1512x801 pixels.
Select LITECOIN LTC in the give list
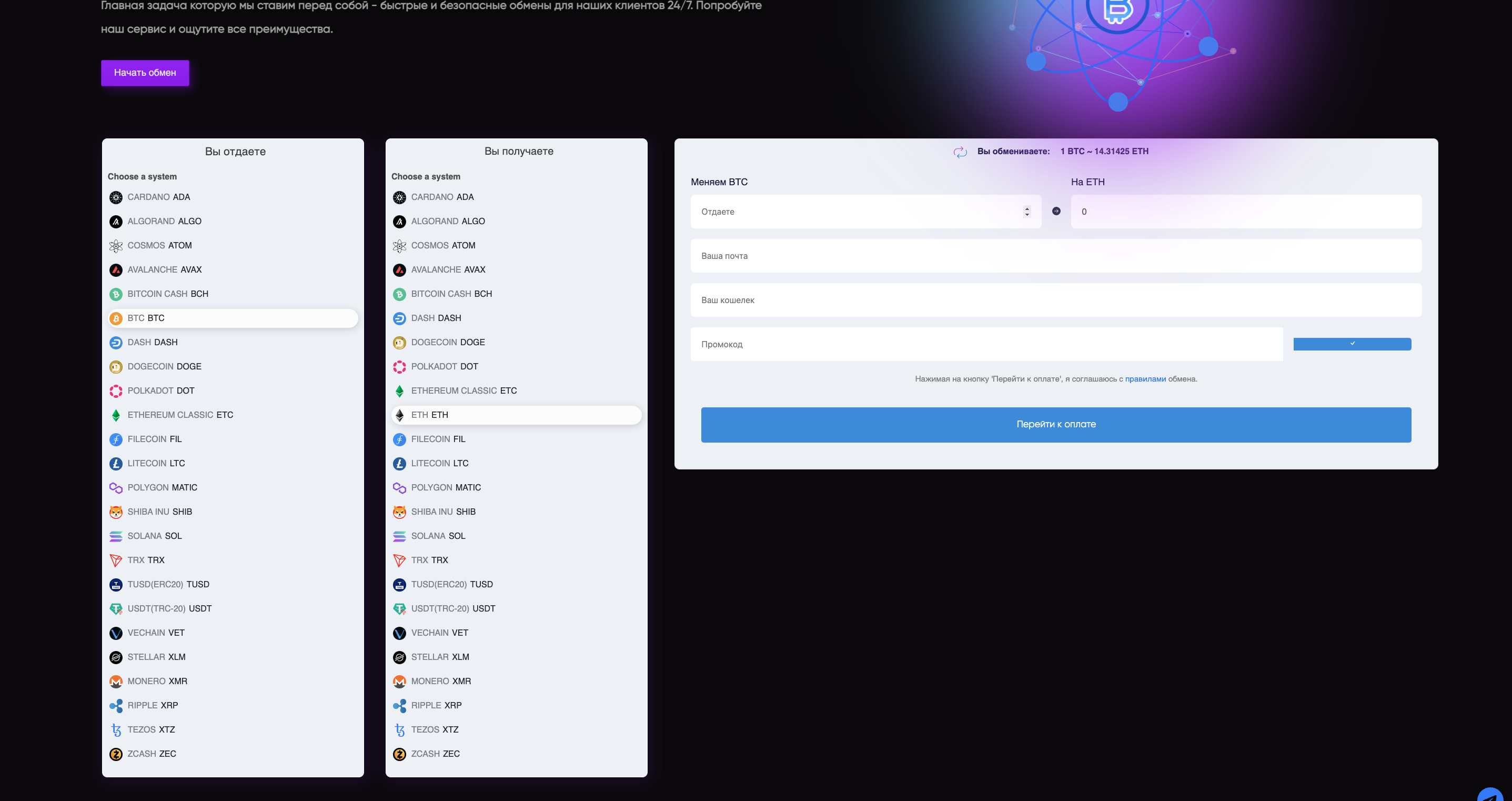(x=156, y=463)
